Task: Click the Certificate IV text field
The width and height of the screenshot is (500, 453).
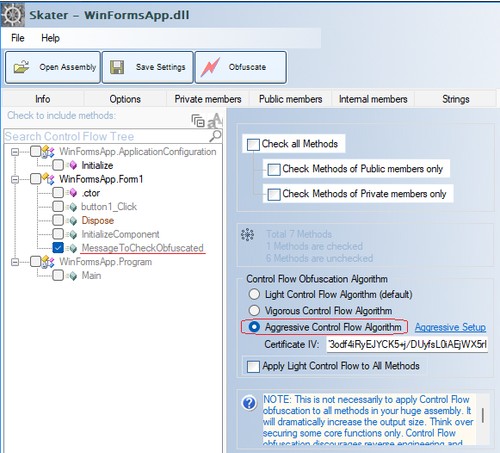Action: tap(407, 344)
